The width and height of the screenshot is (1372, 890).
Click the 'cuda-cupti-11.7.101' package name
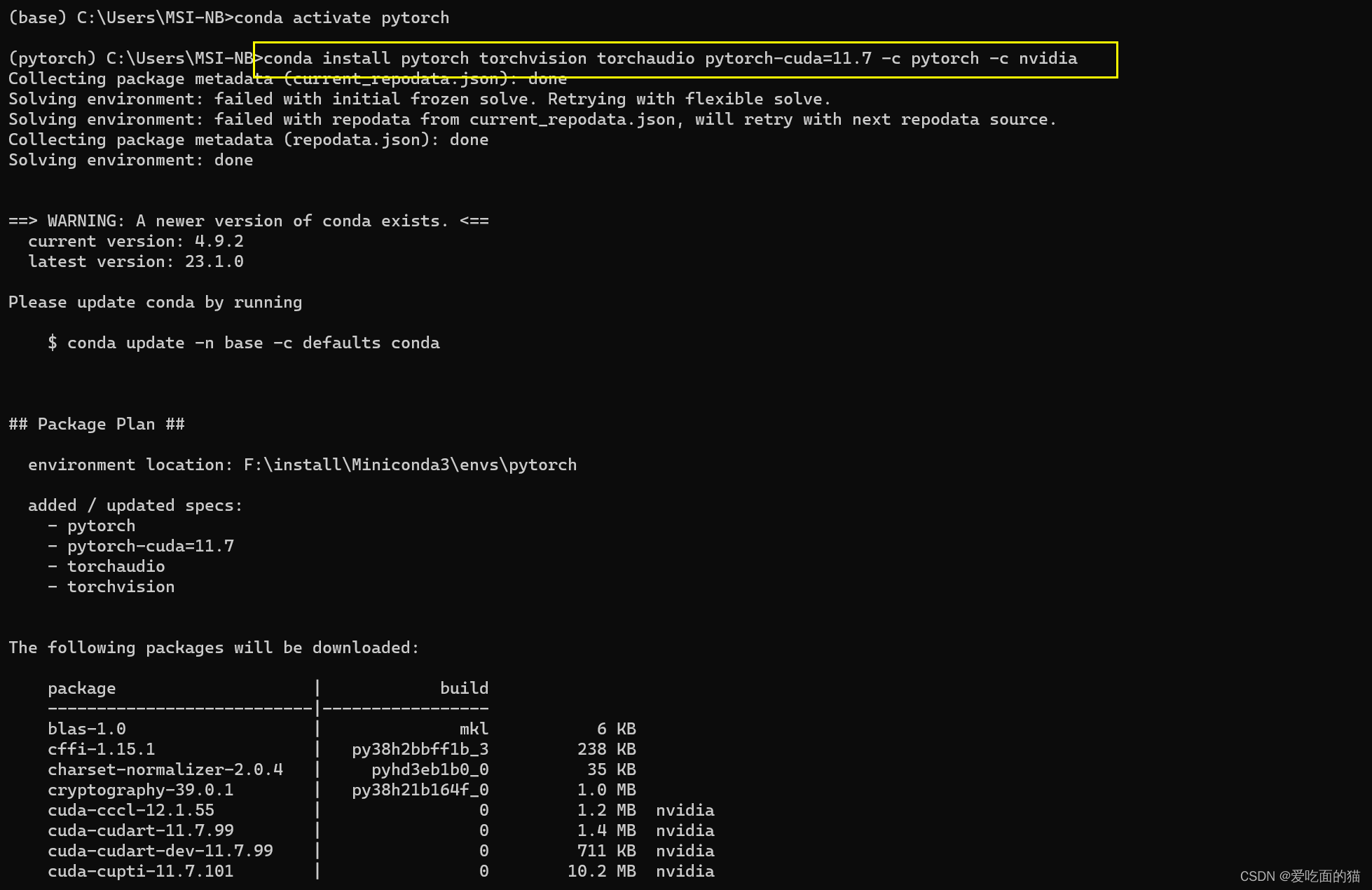point(140,872)
